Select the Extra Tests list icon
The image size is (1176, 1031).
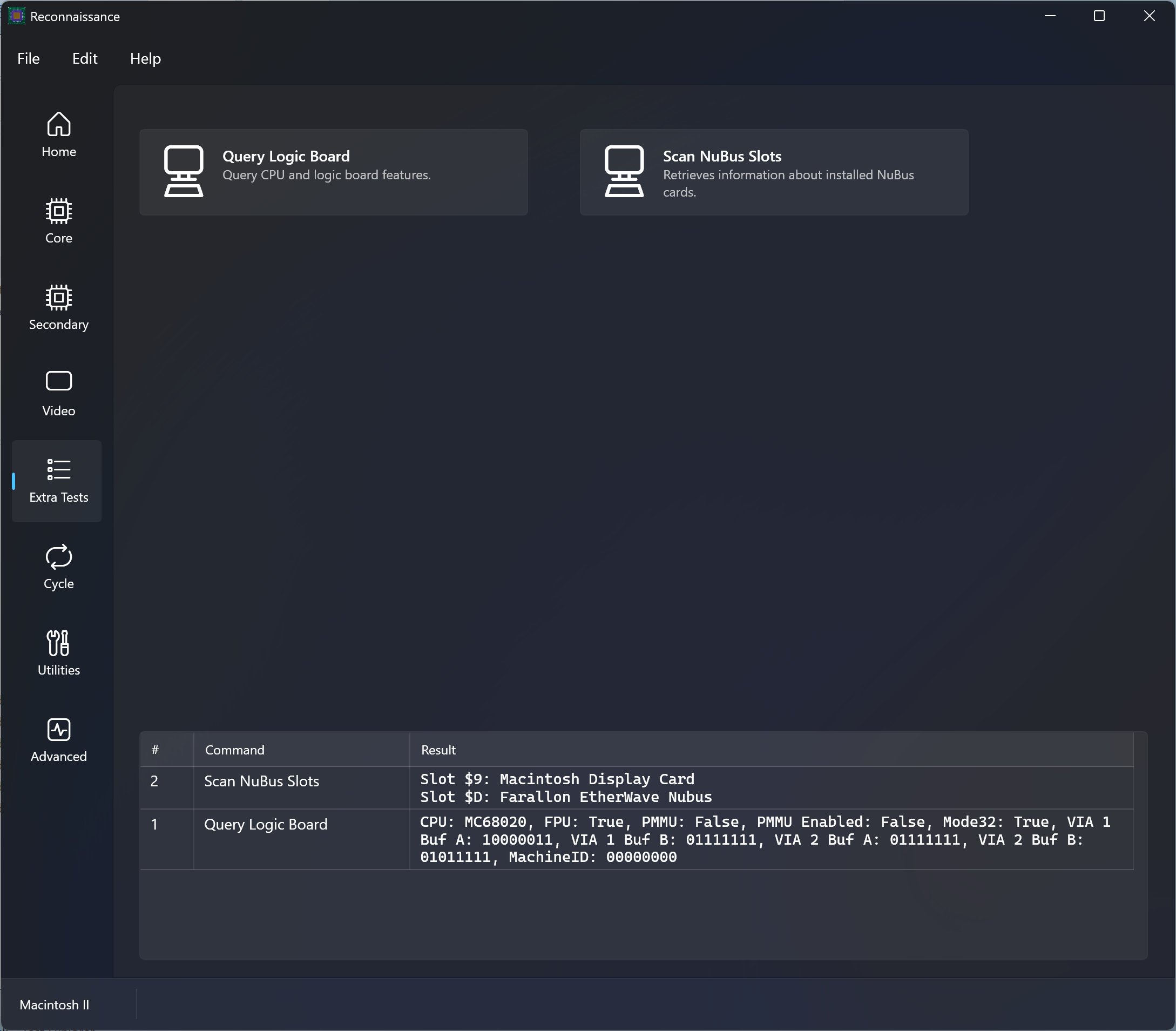(58, 469)
